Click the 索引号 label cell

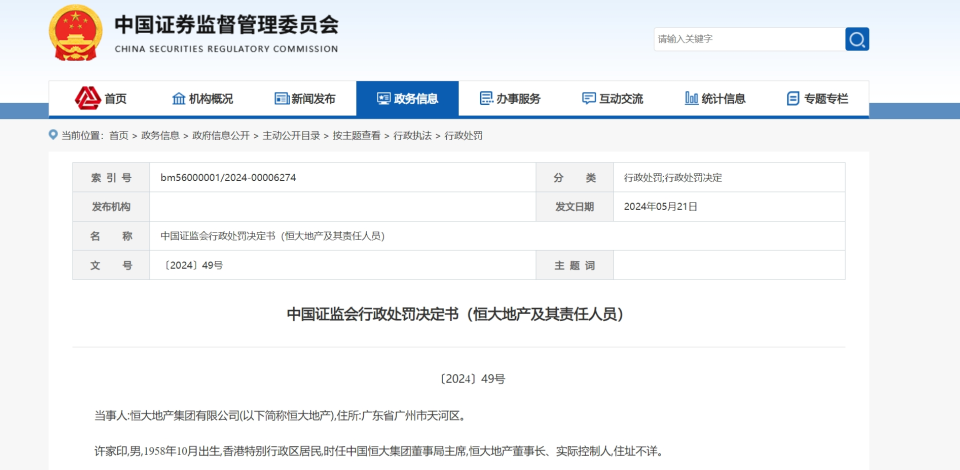(111, 177)
